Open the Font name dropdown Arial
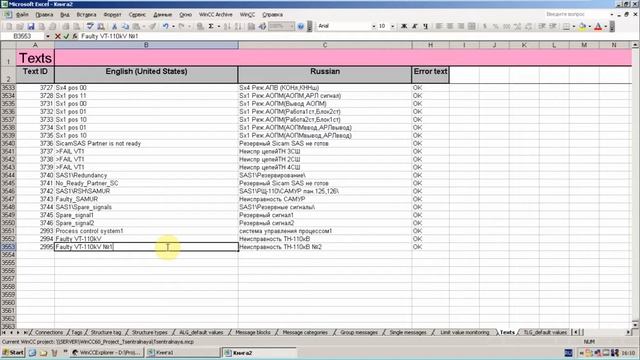 pyautogui.click(x=373, y=26)
